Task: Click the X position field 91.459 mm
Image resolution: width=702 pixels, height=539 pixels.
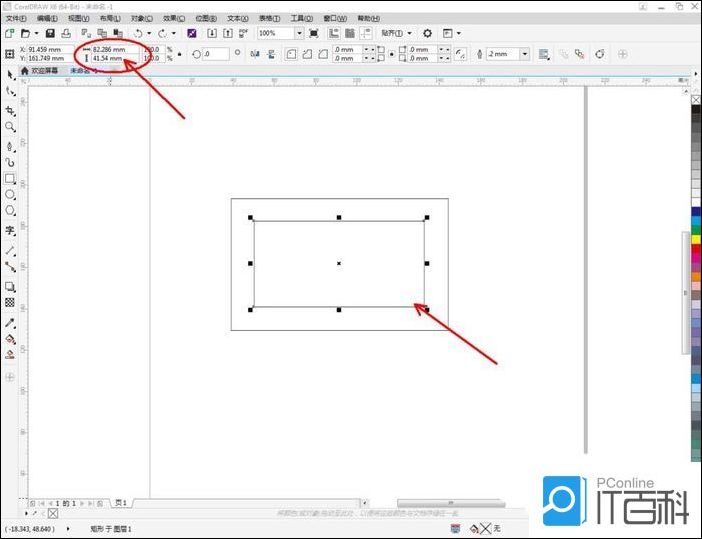Action: 50,49
